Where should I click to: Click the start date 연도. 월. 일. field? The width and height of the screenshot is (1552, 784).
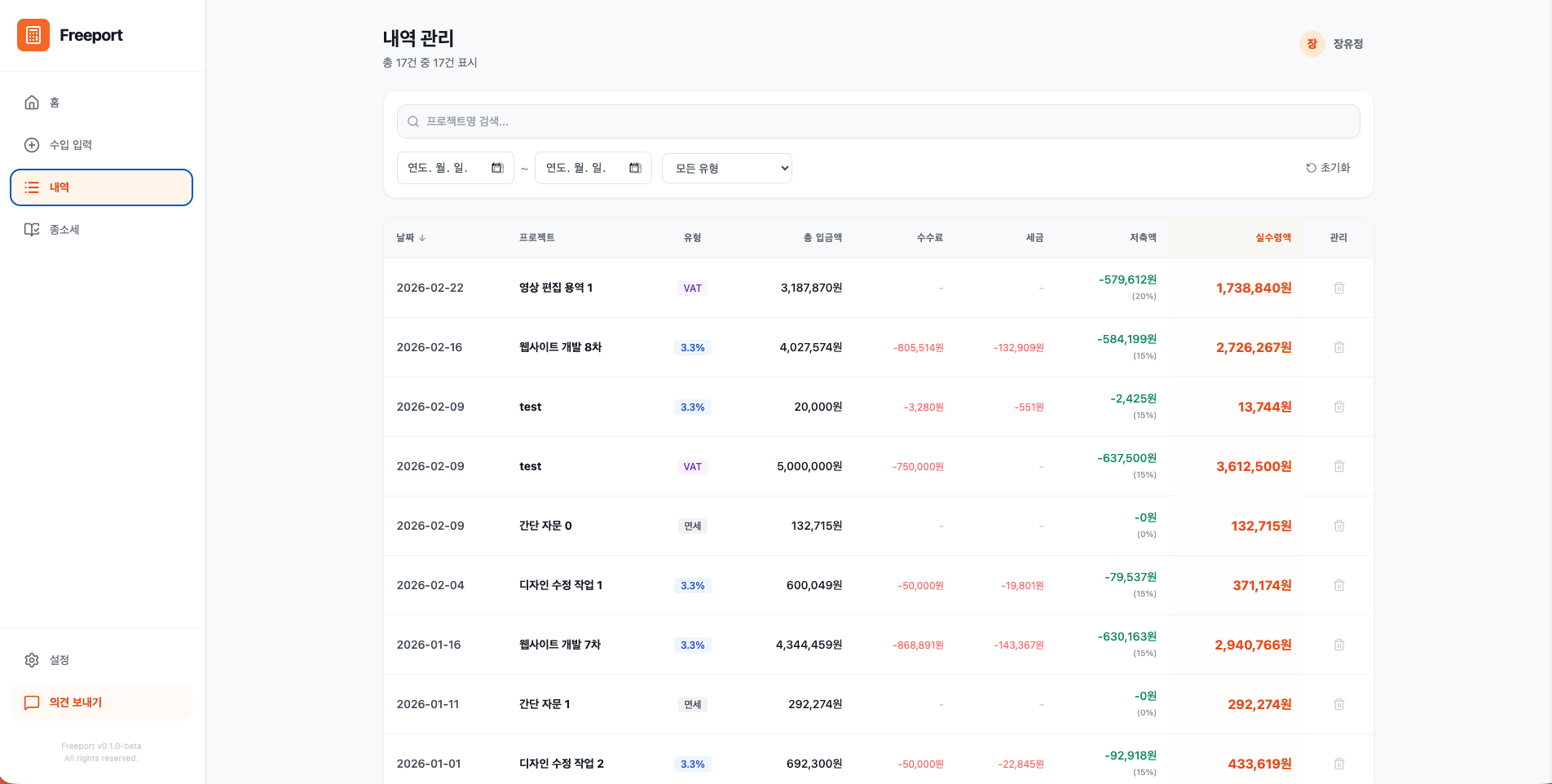[x=455, y=168]
